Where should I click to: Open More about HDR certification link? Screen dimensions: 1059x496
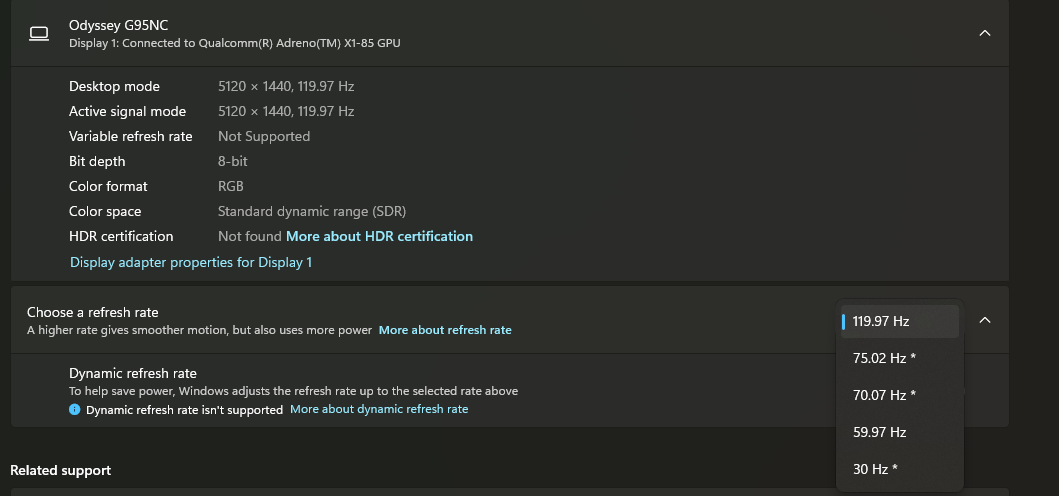[x=379, y=237]
